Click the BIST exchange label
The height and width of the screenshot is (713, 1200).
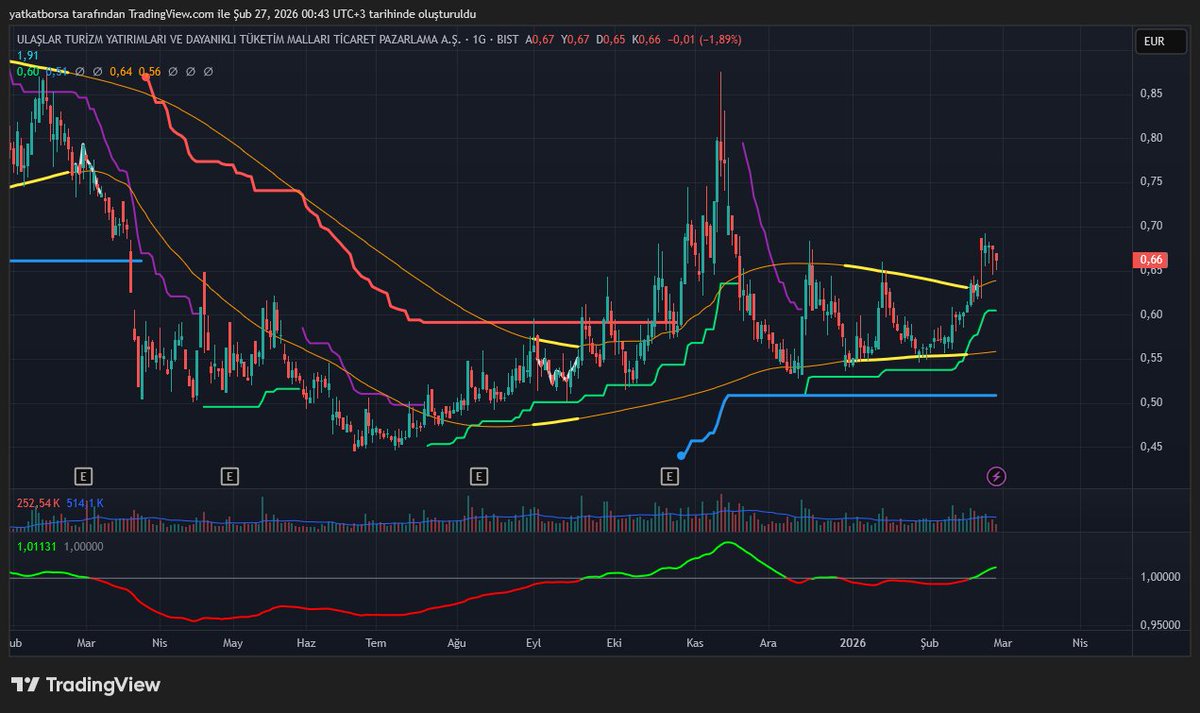point(509,40)
